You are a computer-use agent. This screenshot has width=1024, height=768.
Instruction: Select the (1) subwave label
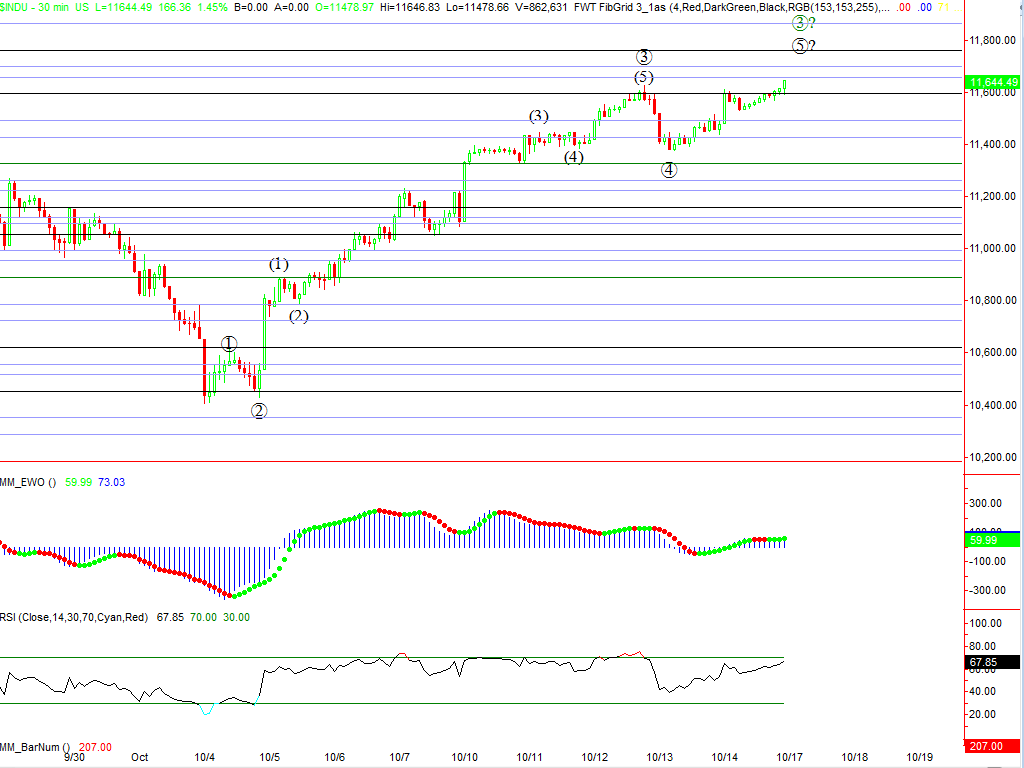(x=278, y=265)
